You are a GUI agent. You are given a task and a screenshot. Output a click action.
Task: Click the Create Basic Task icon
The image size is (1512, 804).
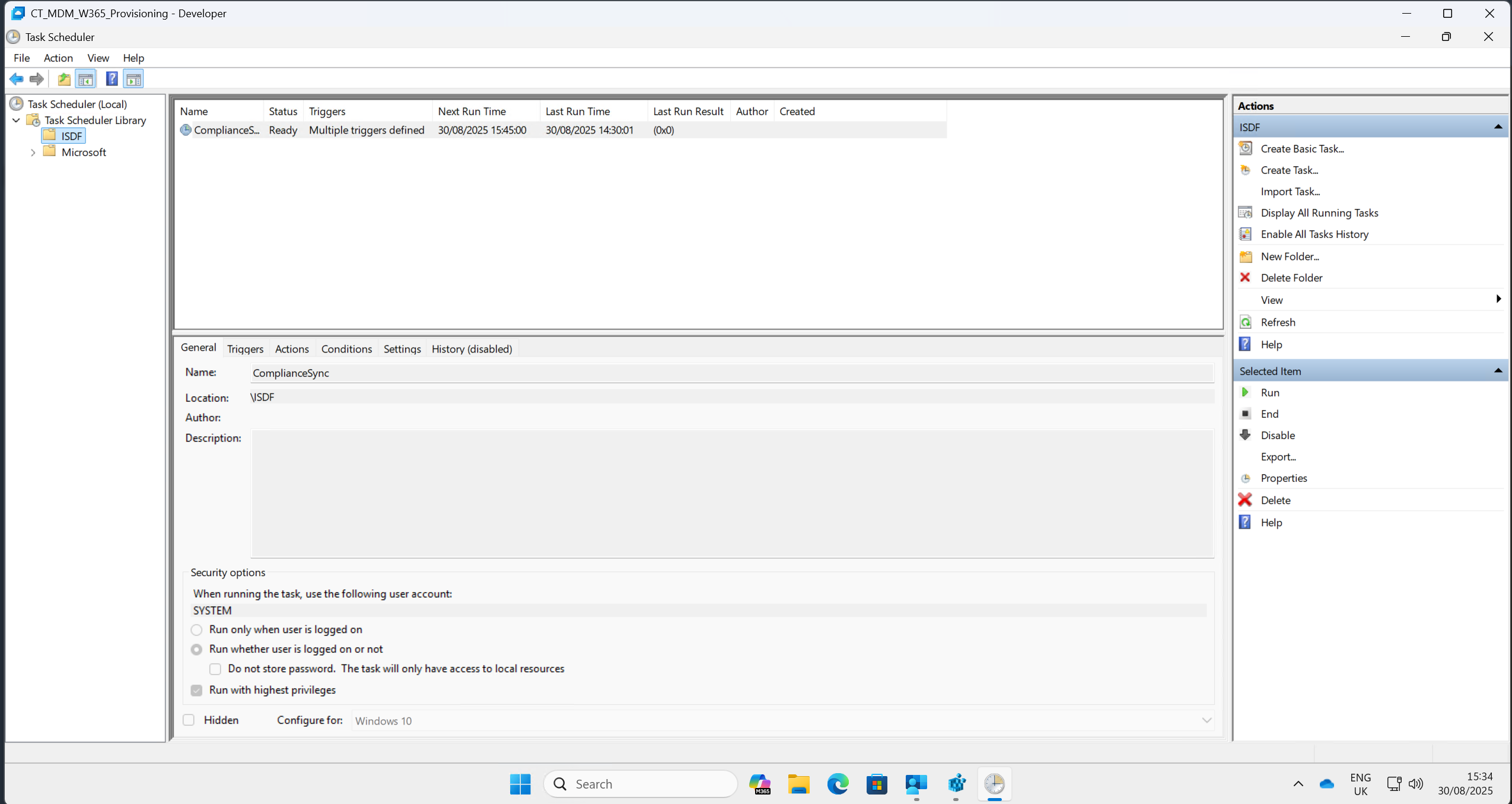[x=1246, y=148]
